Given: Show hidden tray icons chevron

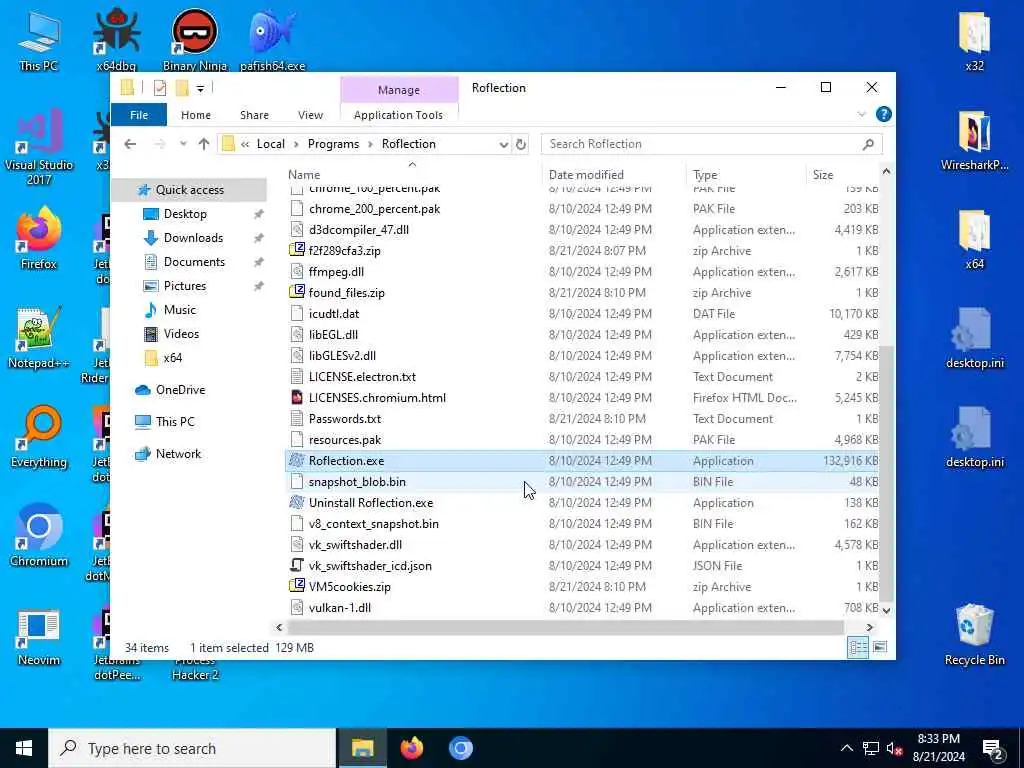Looking at the screenshot, I should 846,748.
